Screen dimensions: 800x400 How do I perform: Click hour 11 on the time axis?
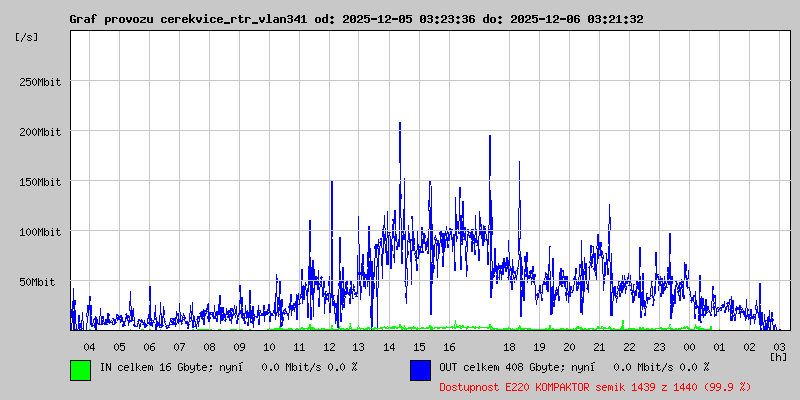pyautogui.click(x=299, y=347)
